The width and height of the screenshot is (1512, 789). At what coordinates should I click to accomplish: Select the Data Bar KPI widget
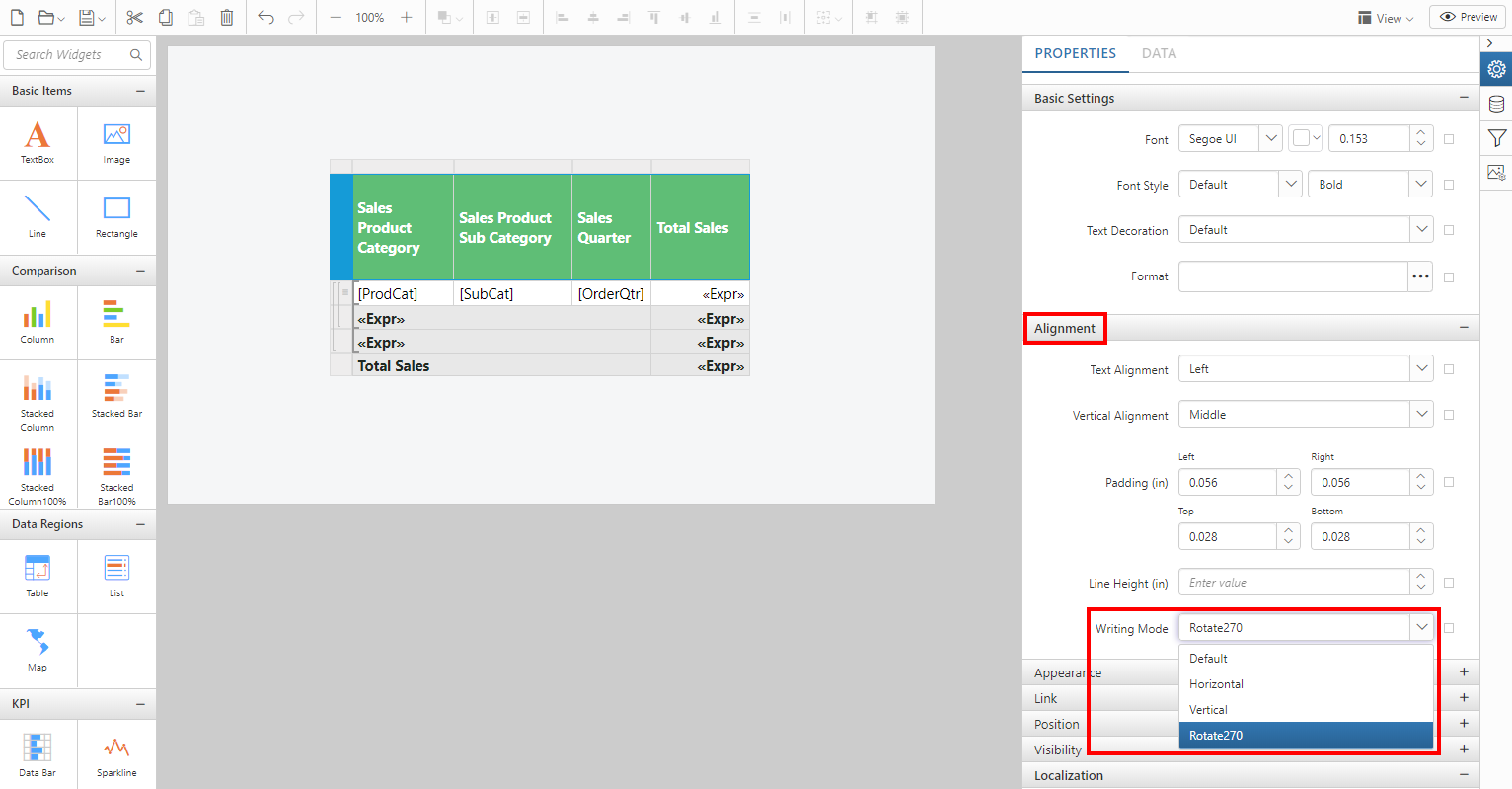click(38, 756)
